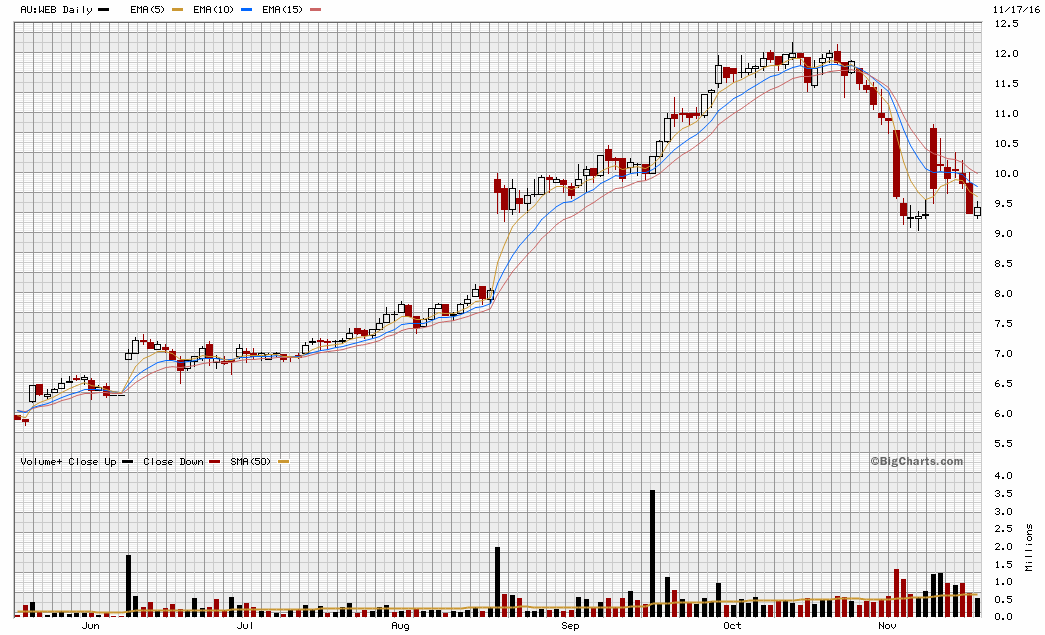The image size is (1045, 635).
Task: Click the AU:WEB Daily chart title
Action: click(56, 9)
